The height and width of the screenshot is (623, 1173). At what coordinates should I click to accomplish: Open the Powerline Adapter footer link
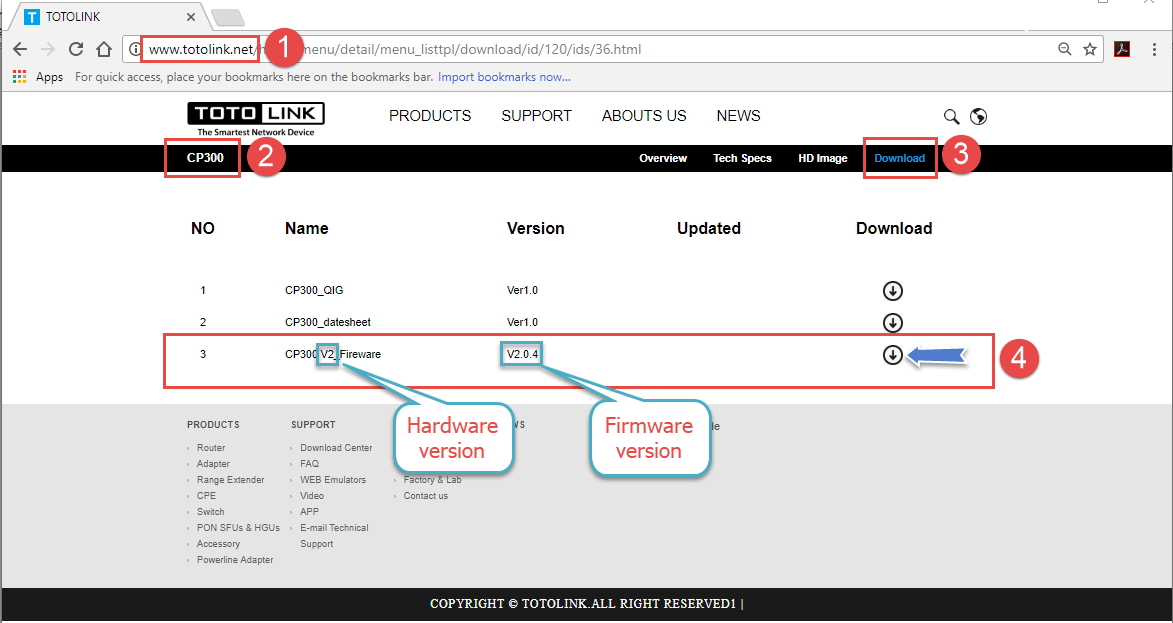(x=235, y=560)
